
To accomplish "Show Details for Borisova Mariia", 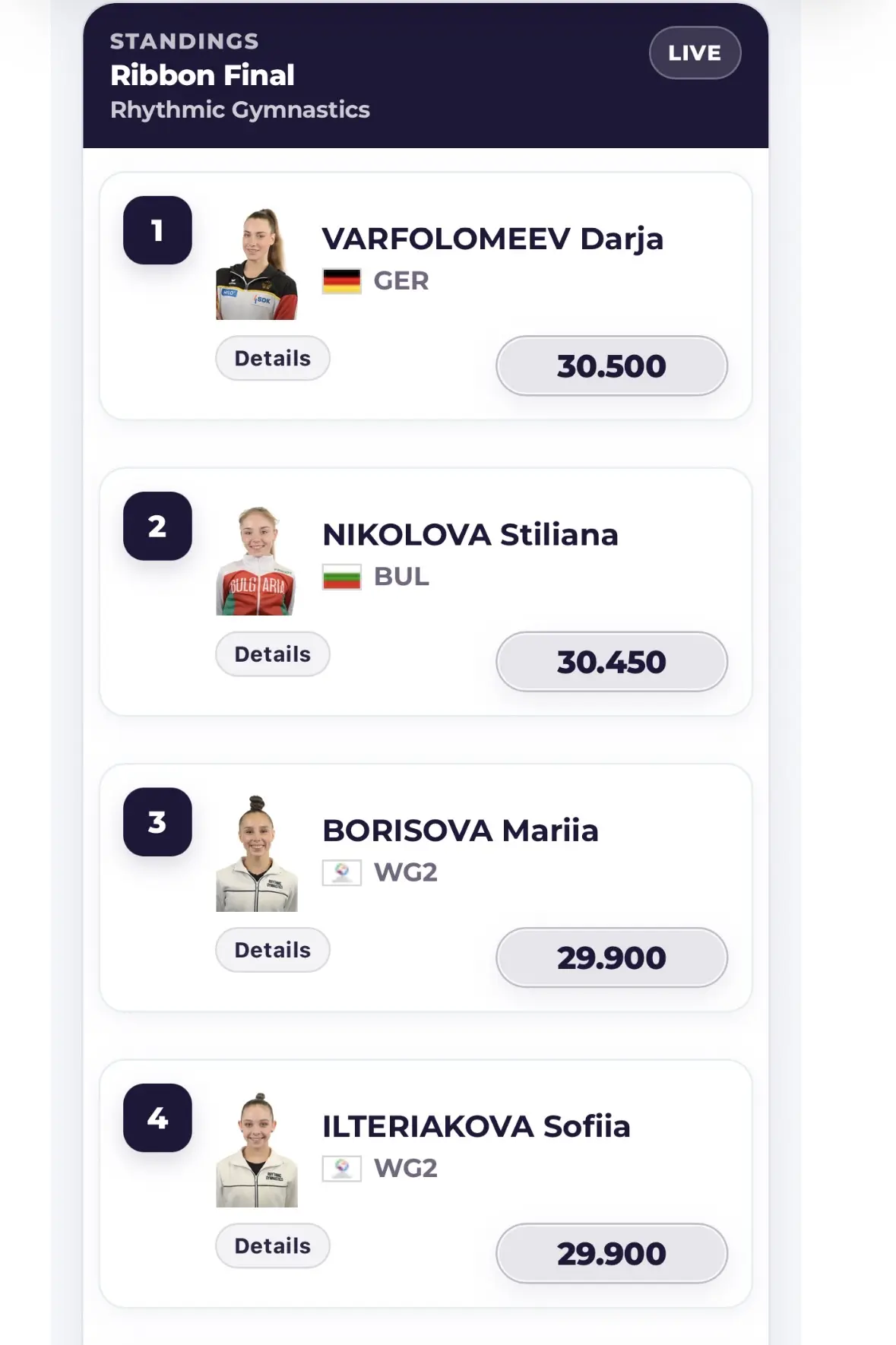I will click(x=273, y=950).
